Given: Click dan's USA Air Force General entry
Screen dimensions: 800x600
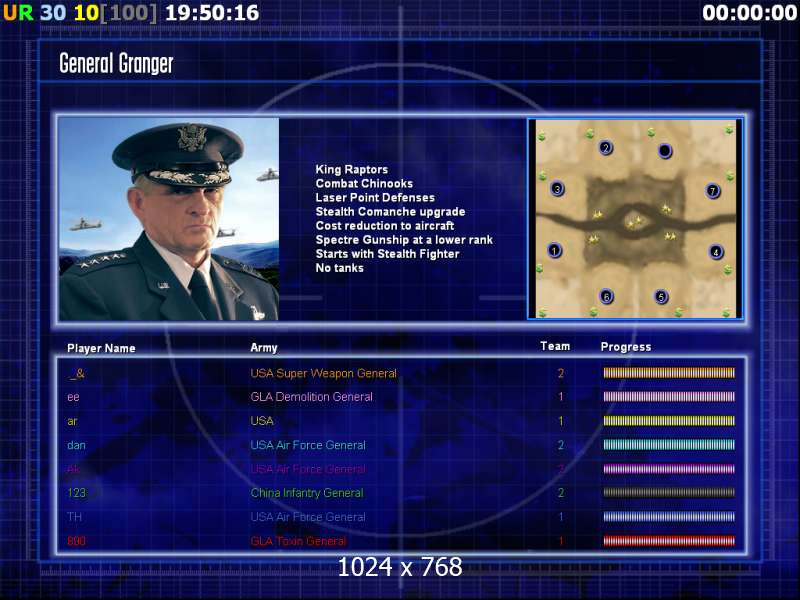Looking at the screenshot, I should tap(308, 445).
